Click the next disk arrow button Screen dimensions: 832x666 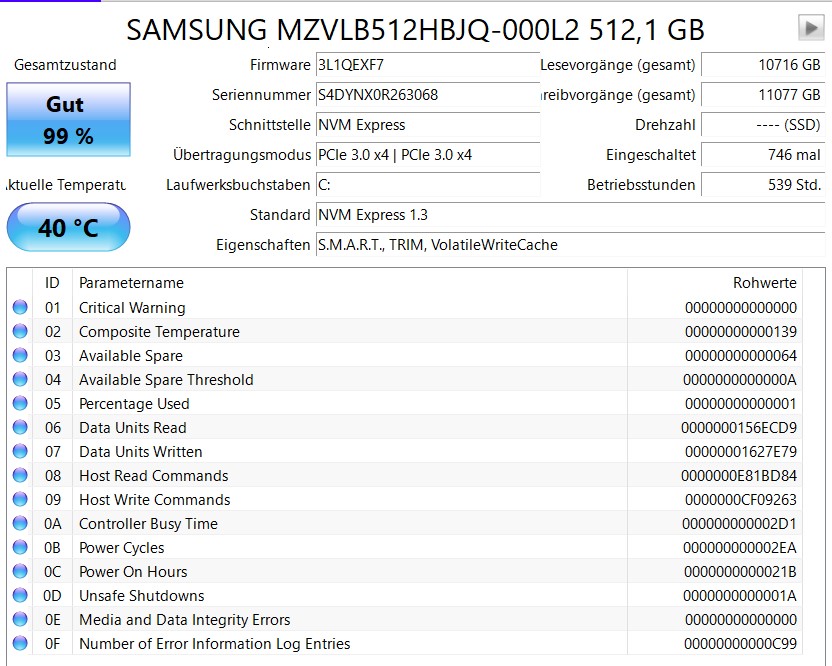811,28
